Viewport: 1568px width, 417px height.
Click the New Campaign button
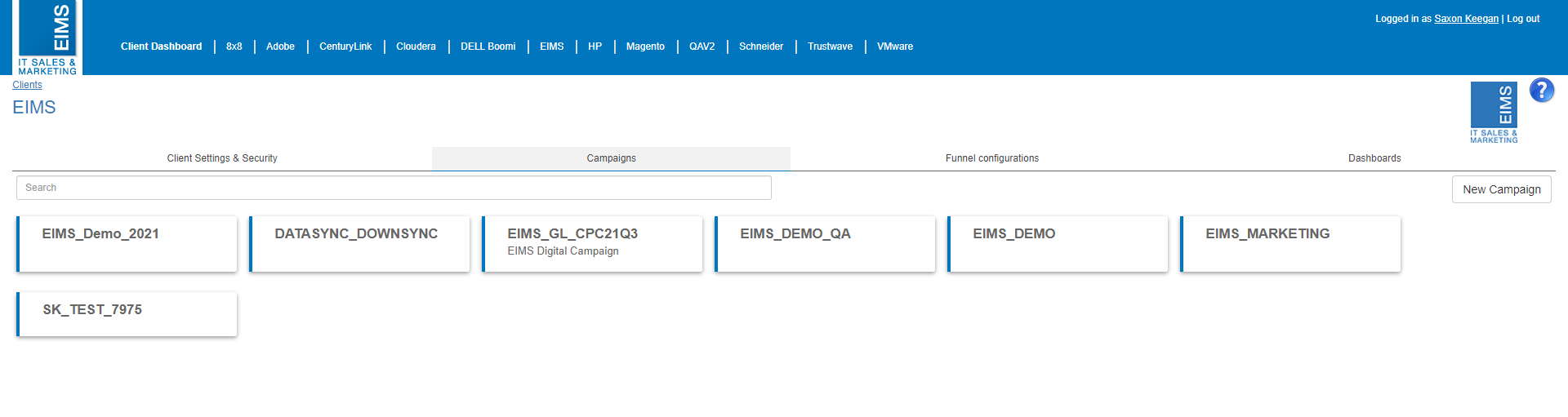(1502, 189)
